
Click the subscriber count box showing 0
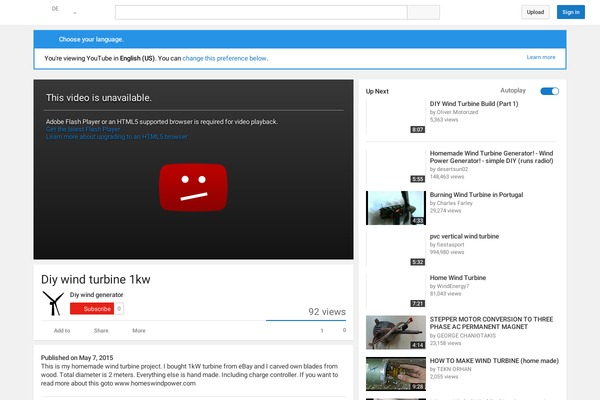click(x=119, y=309)
